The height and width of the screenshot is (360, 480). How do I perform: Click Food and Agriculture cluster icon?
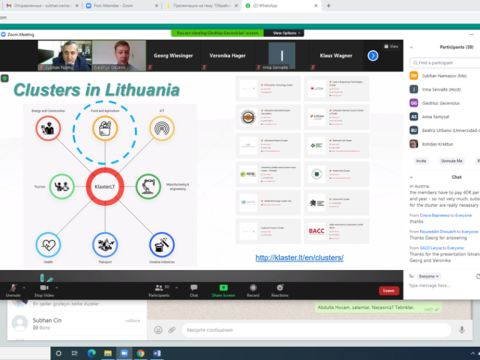coord(105,128)
